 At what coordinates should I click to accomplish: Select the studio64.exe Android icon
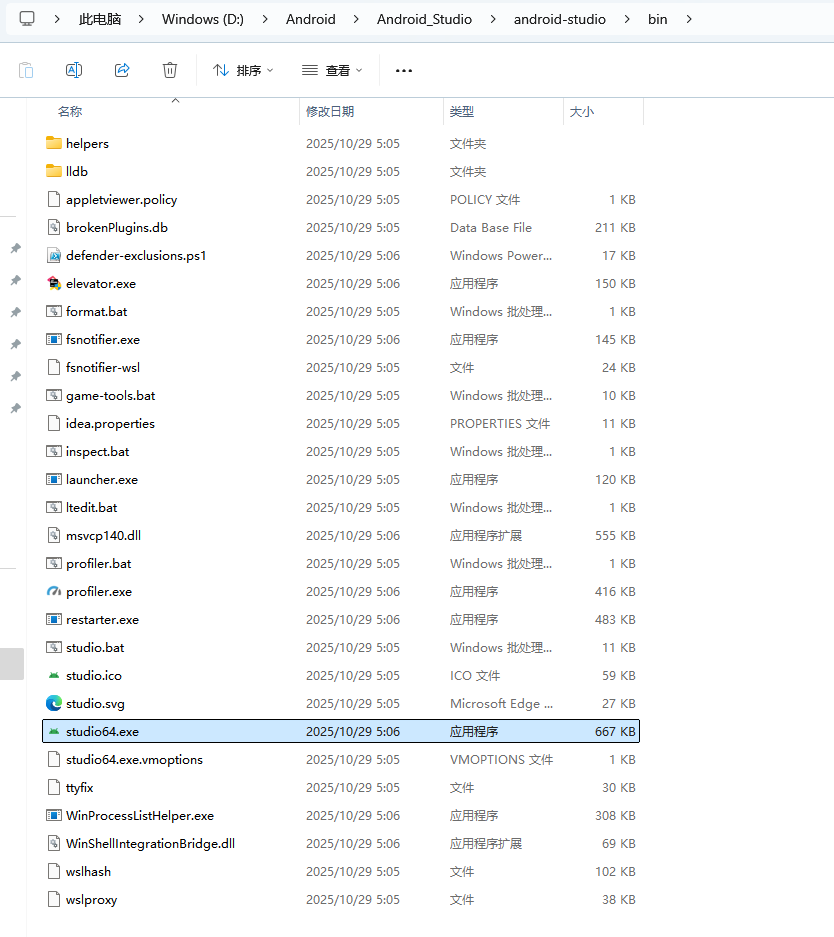(x=54, y=731)
